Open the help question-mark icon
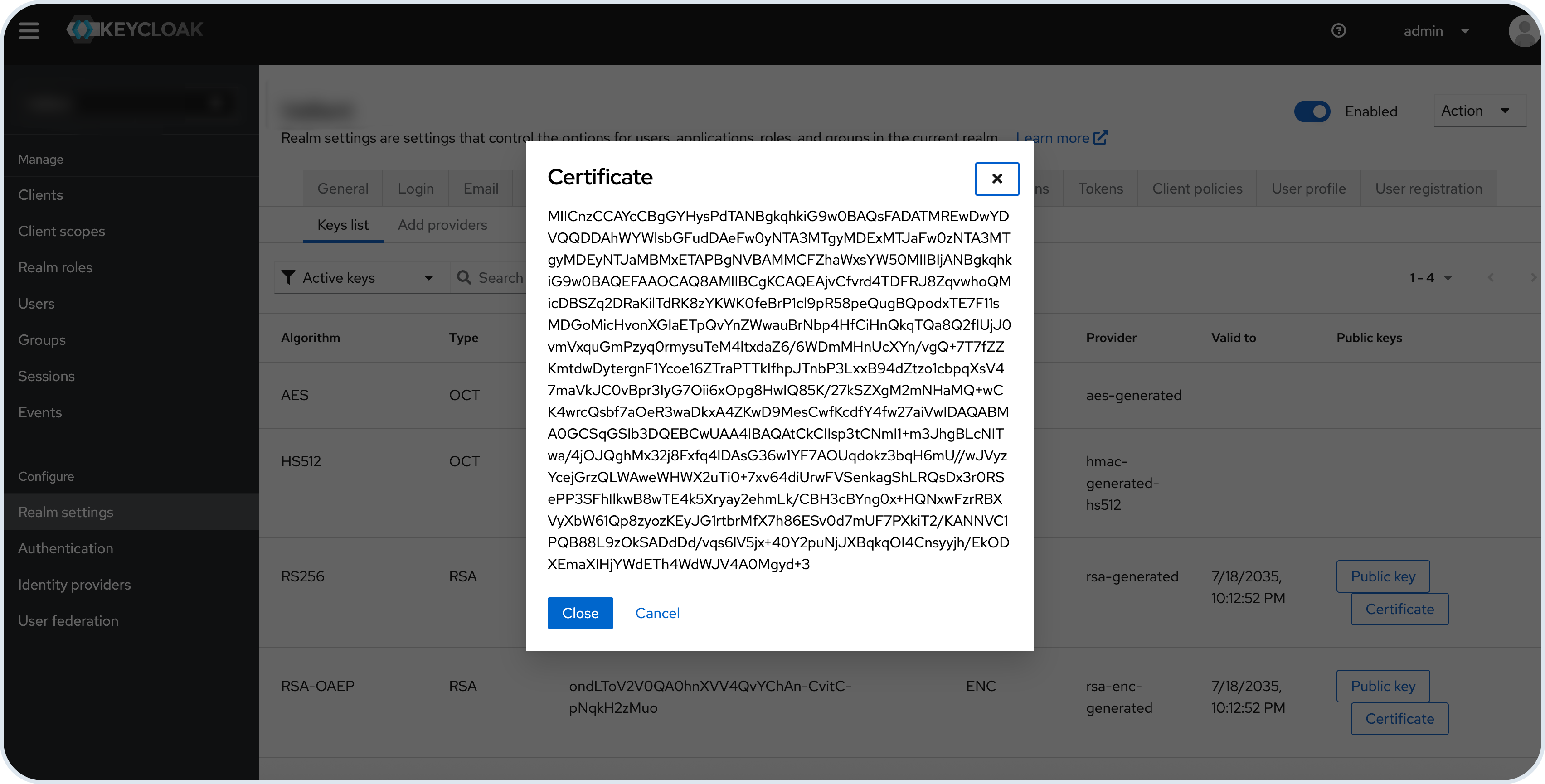1545x784 pixels. (1338, 30)
